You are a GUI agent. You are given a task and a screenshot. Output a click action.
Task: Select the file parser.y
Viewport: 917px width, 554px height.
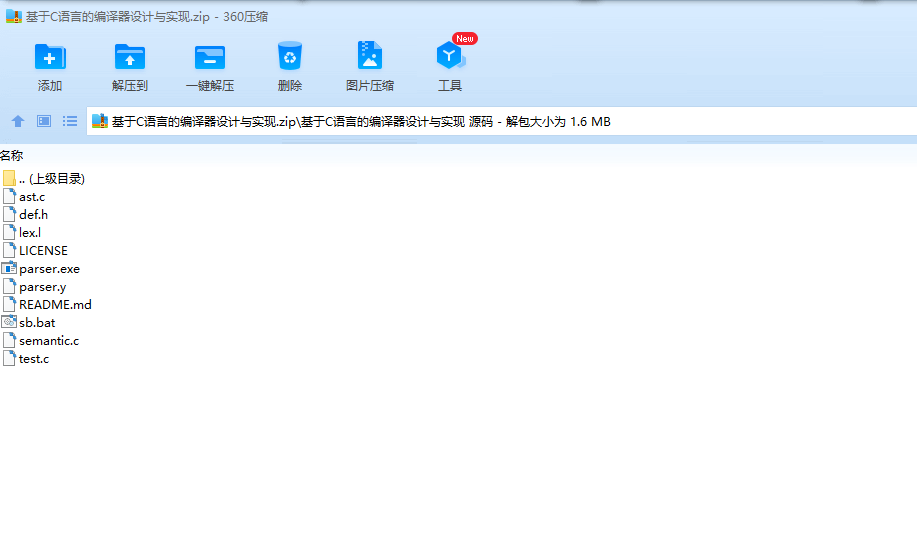35,287
